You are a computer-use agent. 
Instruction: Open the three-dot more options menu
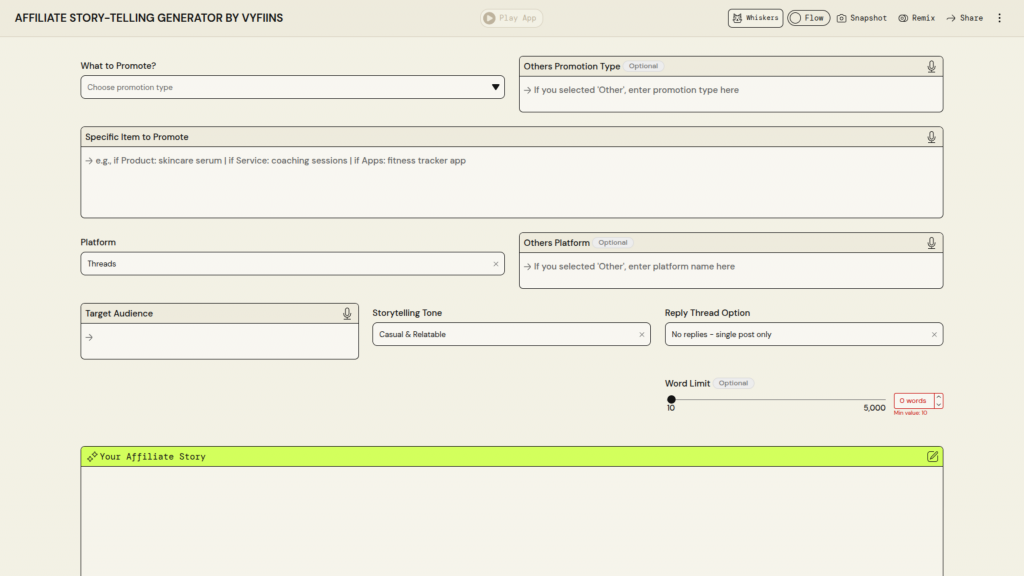pos(999,18)
